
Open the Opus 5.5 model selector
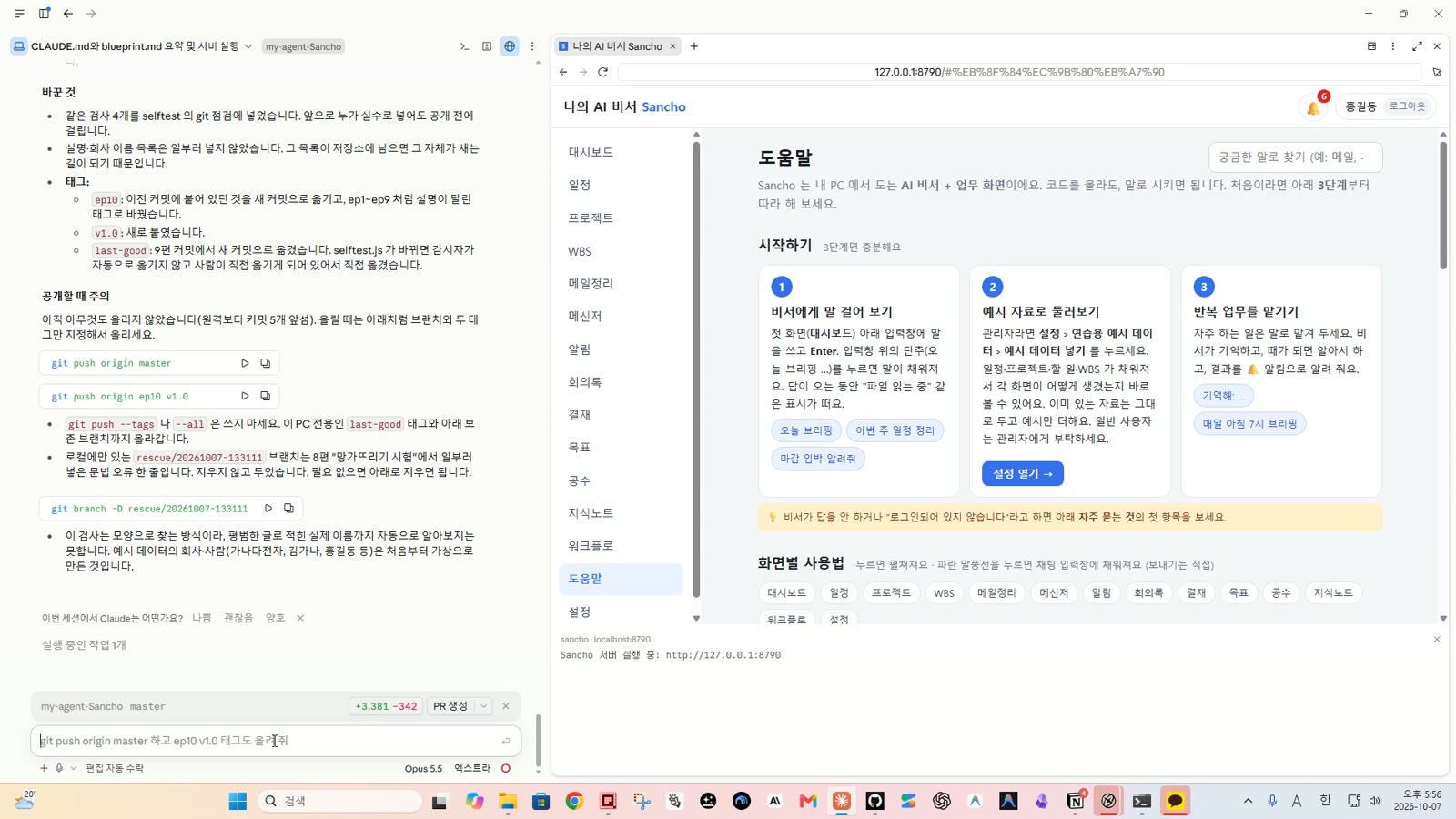[423, 768]
